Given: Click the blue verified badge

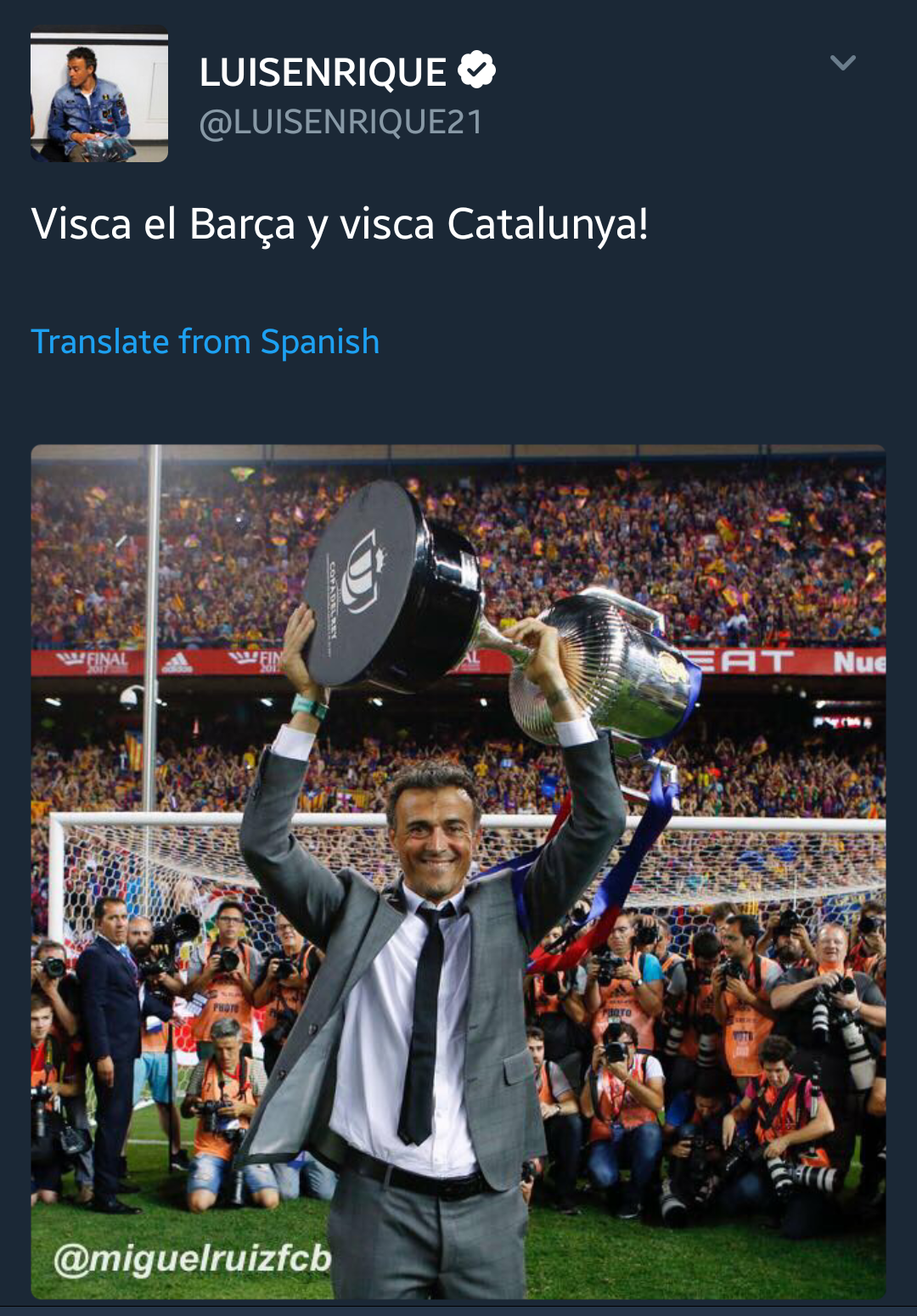Looking at the screenshot, I should tap(476, 70).
